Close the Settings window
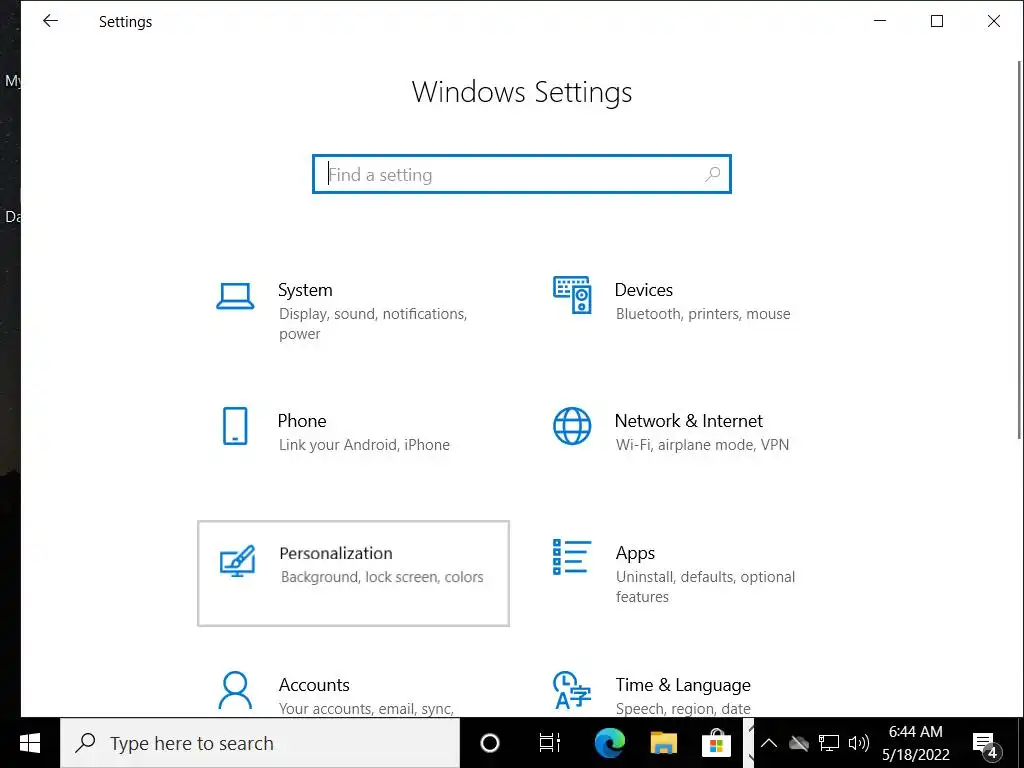This screenshot has height=768, width=1024. pos(993,21)
